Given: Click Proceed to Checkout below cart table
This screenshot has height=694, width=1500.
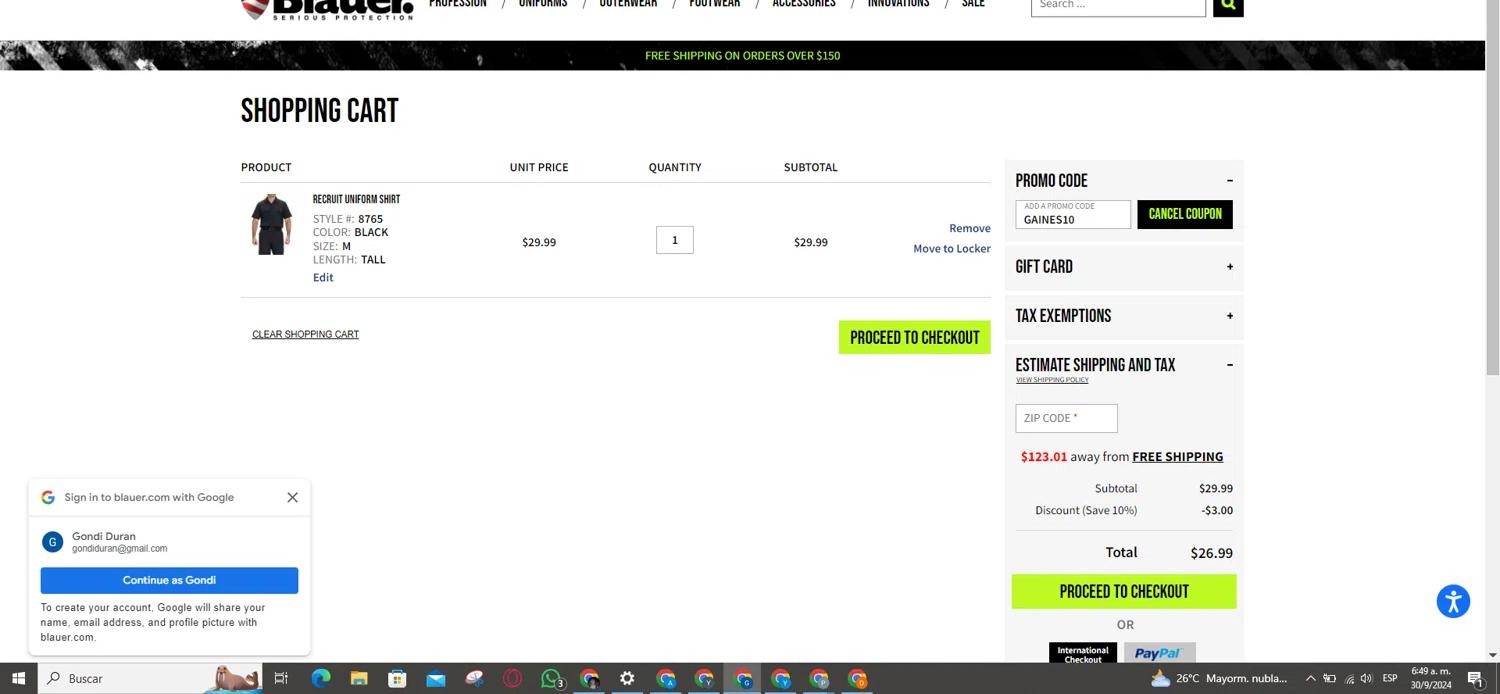Looking at the screenshot, I should (915, 337).
